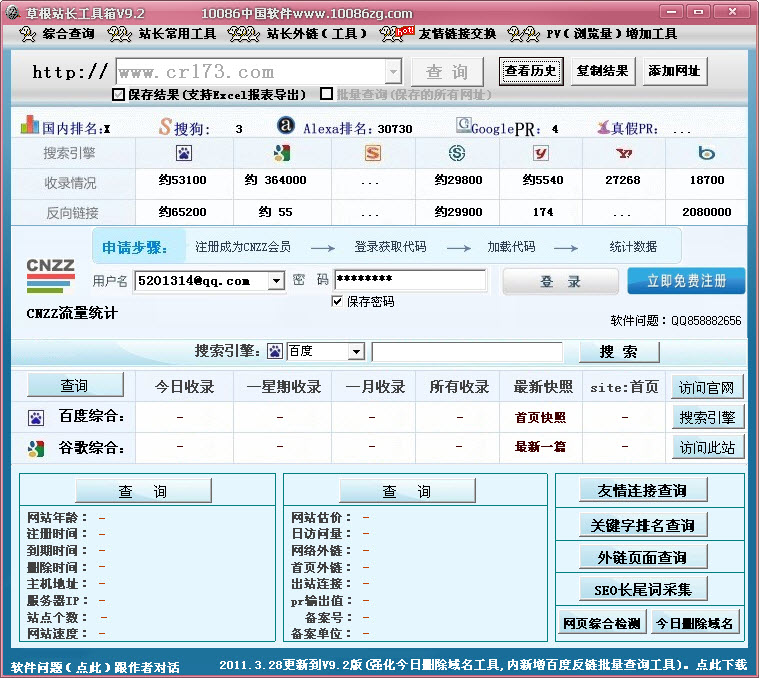Viewport: 759px width, 678px height.
Task: Click Alexa rank value 30730
Action: [395, 129]
